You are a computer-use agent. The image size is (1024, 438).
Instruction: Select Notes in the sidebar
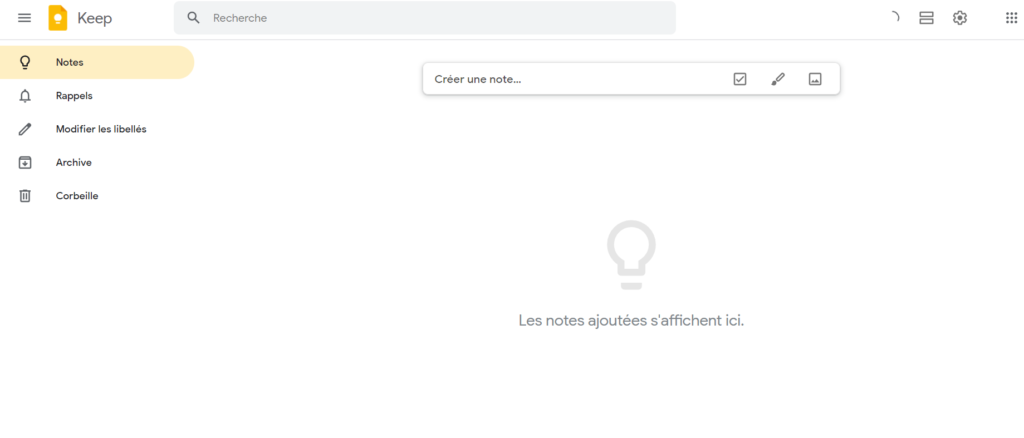tap(70, 62)
